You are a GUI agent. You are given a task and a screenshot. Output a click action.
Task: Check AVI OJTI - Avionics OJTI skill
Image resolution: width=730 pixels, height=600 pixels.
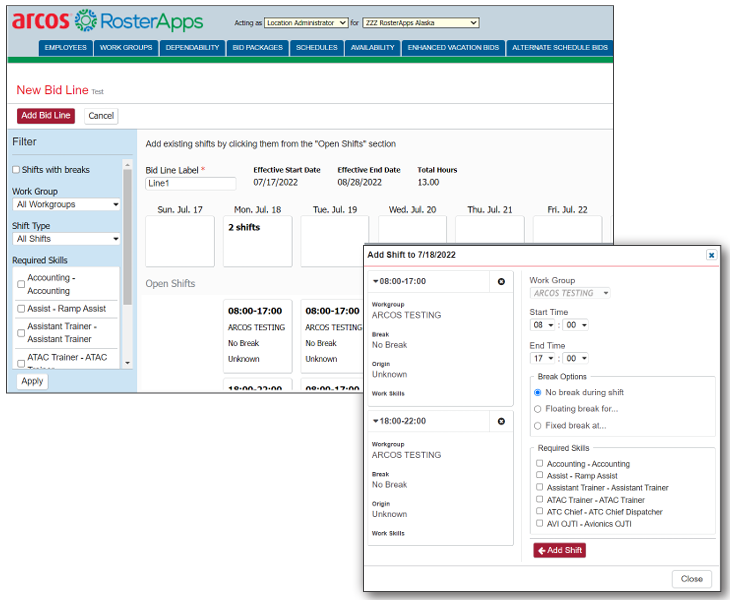[x=539, y=523]
